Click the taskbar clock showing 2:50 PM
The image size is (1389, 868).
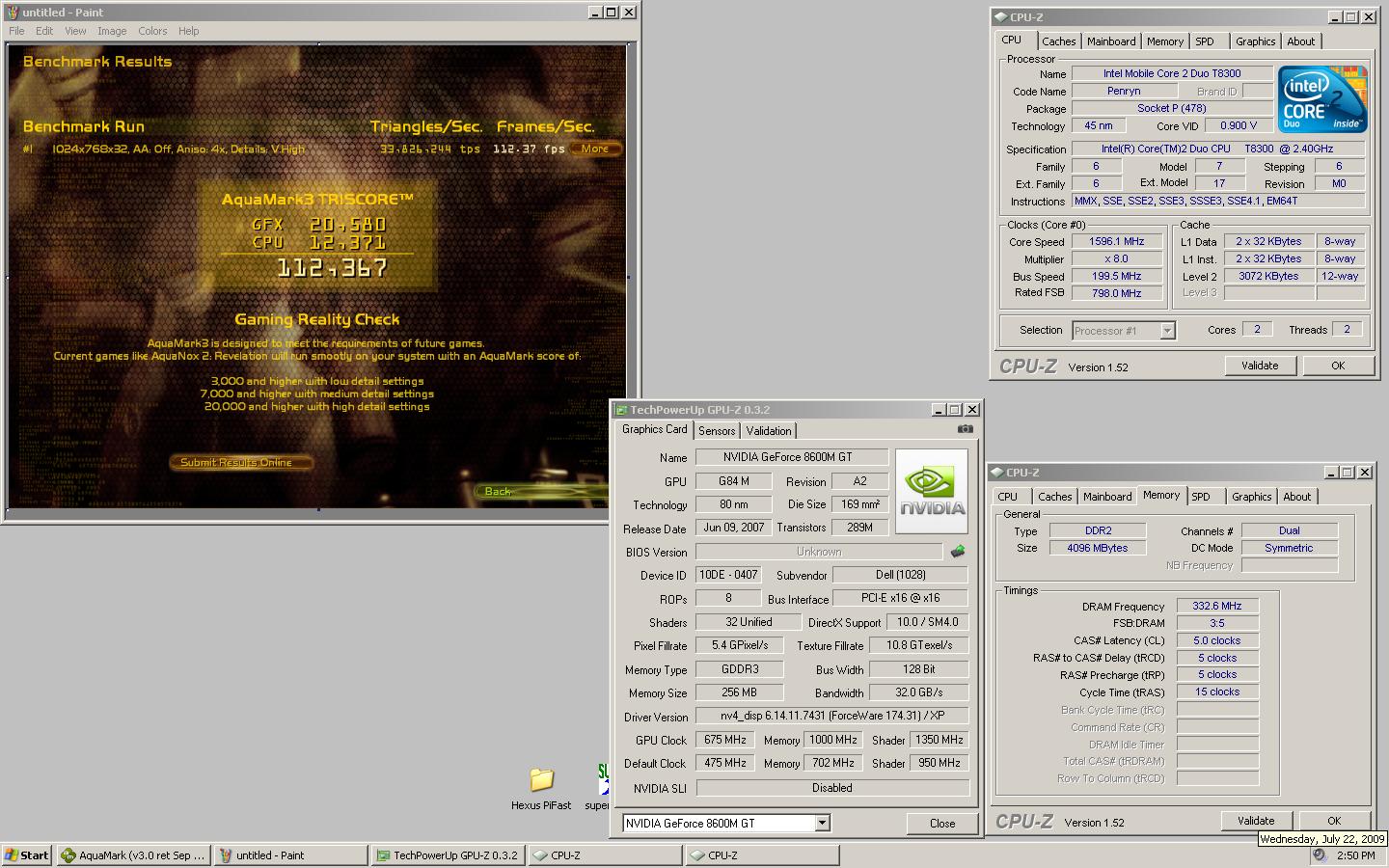click(x=1355, y=855)
